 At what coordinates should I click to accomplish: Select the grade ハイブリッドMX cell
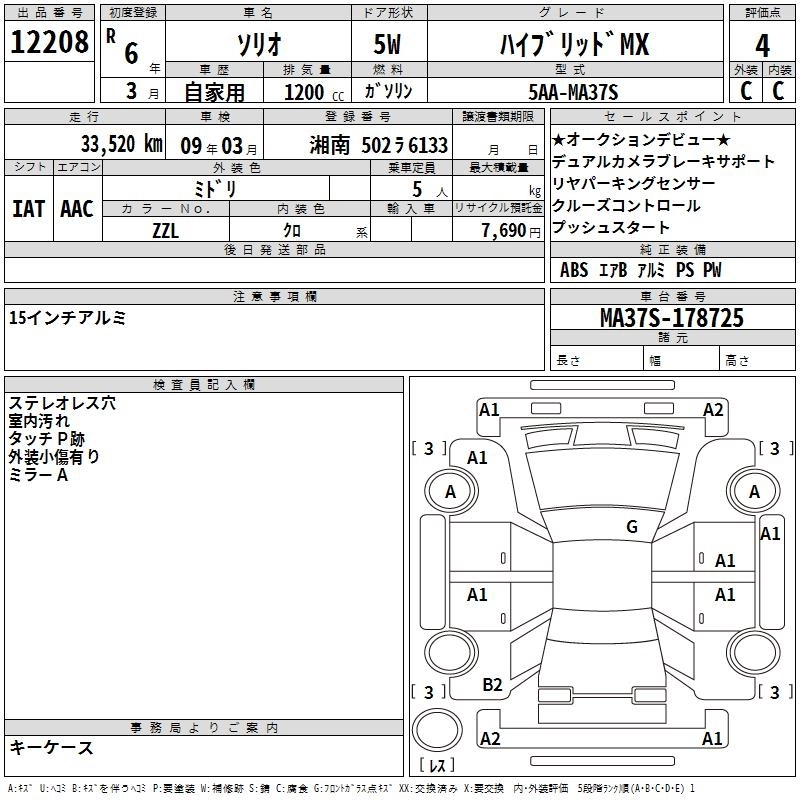coord(574,45)
